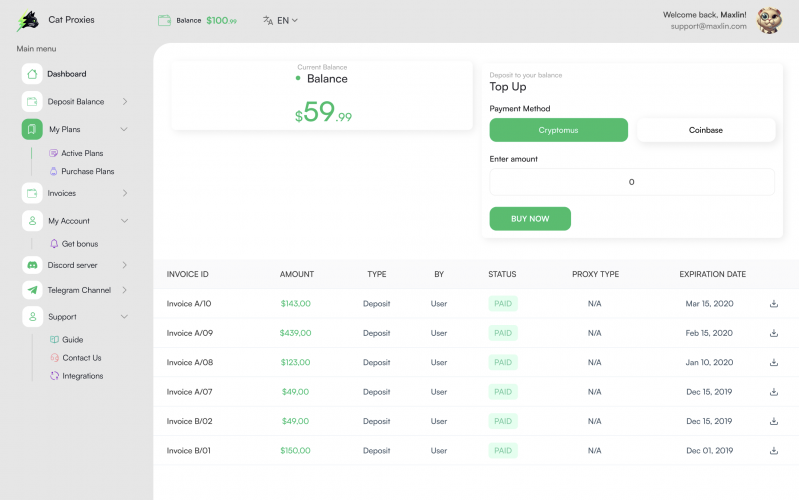Click Invoice B/02 text

pyautogui.click(x=189, y=421)
